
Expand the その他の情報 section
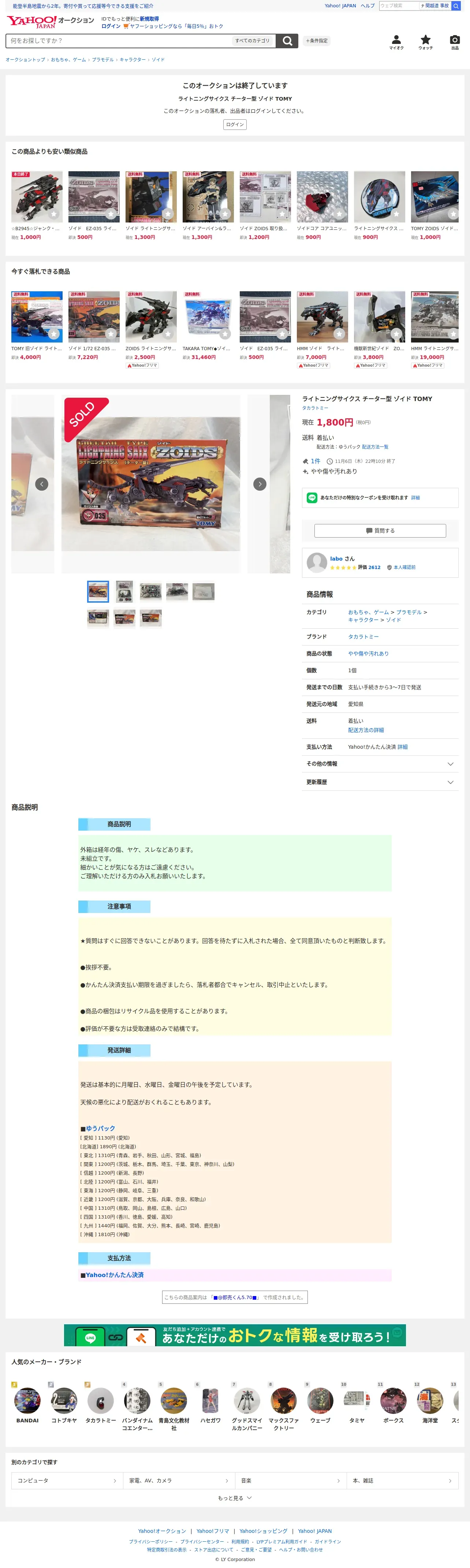(380, 764)
